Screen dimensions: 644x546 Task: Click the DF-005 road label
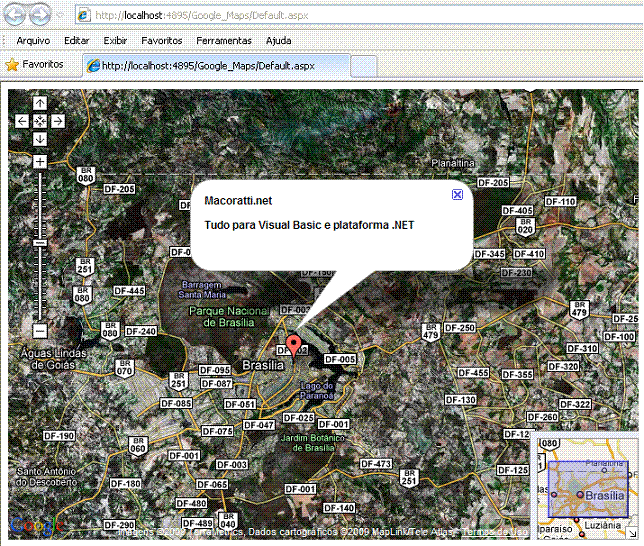(340, 359)
